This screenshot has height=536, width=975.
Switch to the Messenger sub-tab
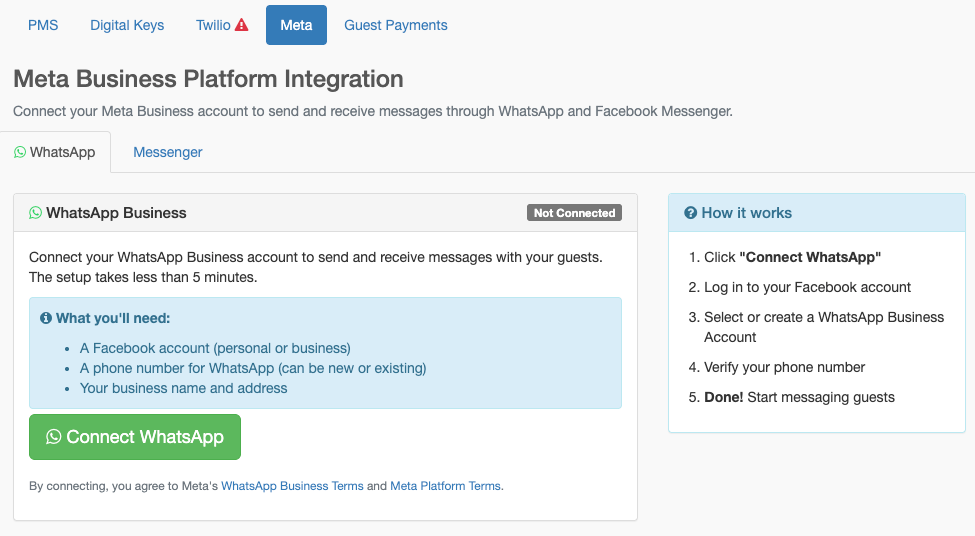[168, 152]
